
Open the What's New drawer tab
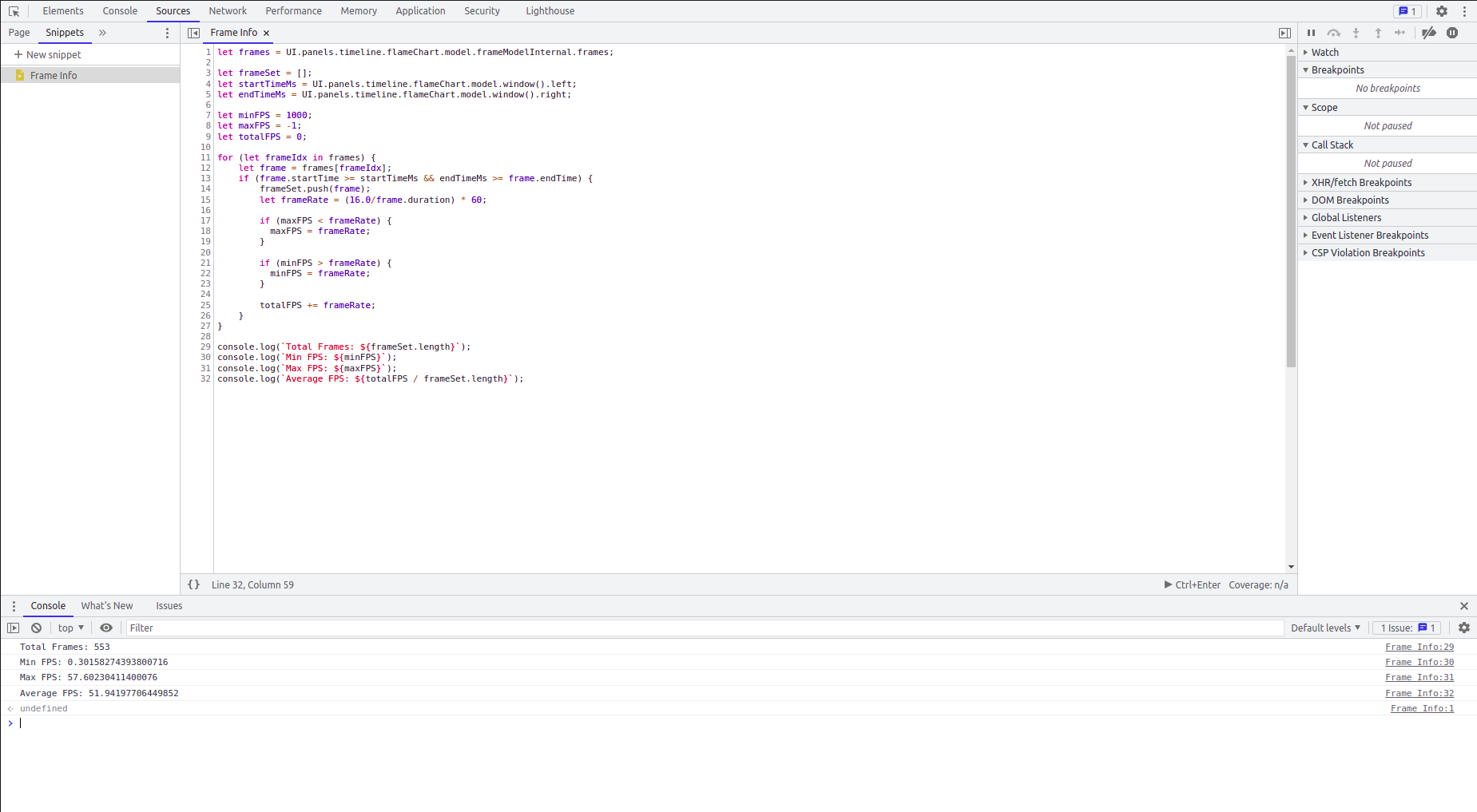pyautogui.click(x=107, y=606)
